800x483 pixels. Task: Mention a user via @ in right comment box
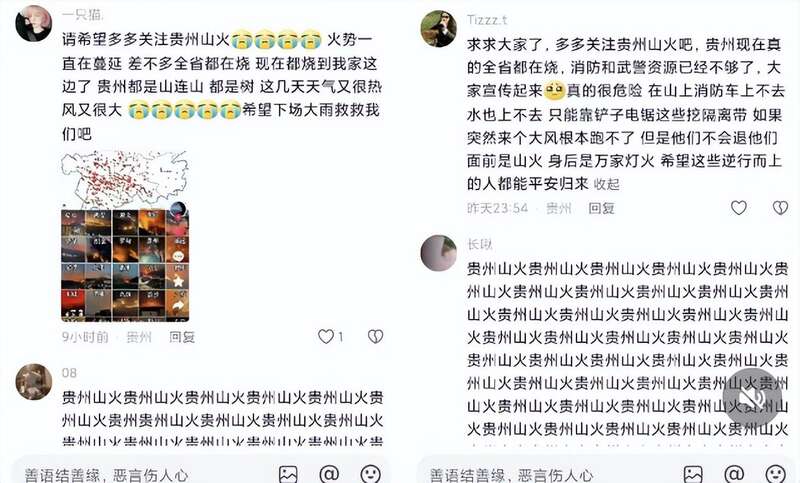point(734,475)
